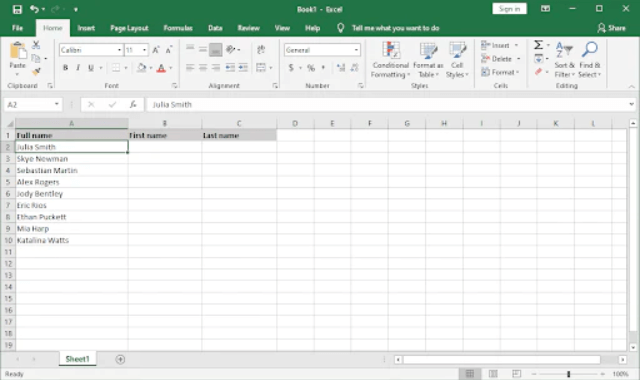Apply a fill color from the paint bucket
Viewport: 640px width, 380px height.
pyautogui.click(x=141, y=68)
